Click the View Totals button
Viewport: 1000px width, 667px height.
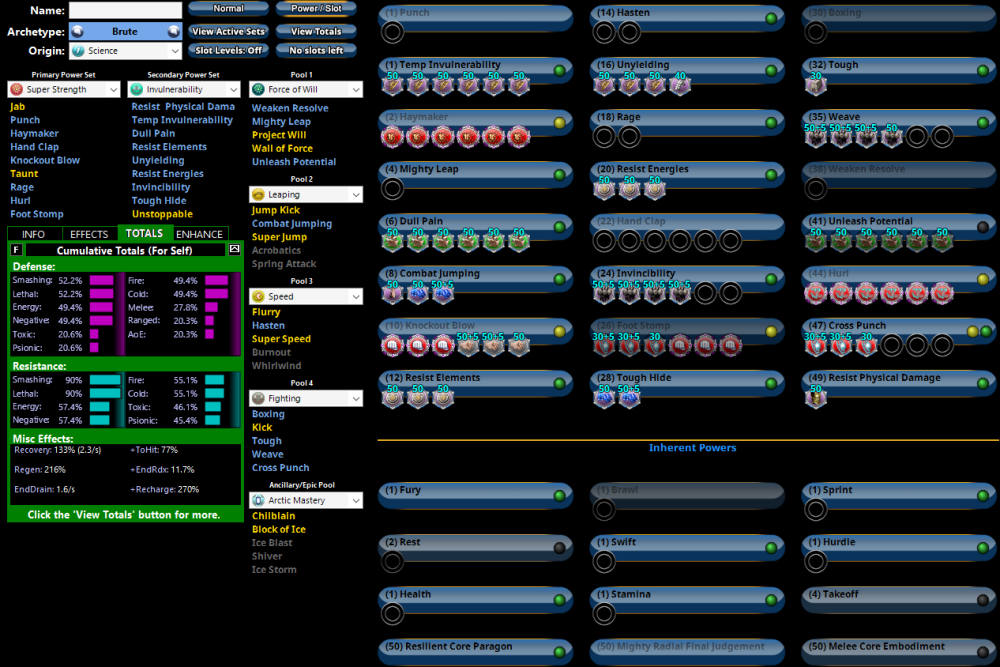click(316, 31)
